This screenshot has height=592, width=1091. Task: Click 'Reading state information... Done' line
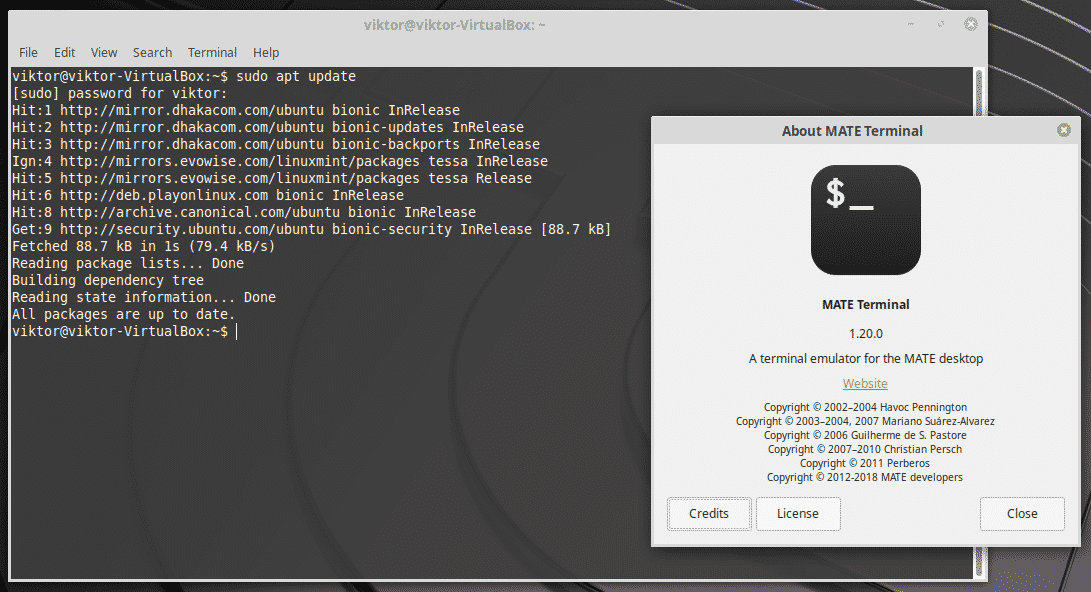144,297
